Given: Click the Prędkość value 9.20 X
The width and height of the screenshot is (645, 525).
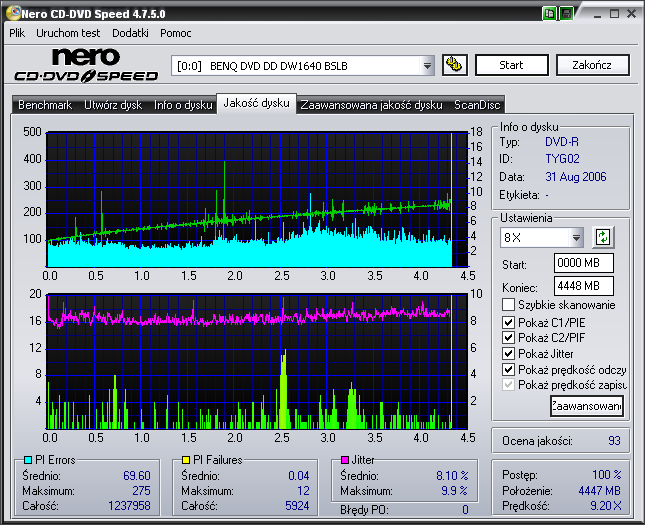Looking at the screenshot, I should (606, 506).
